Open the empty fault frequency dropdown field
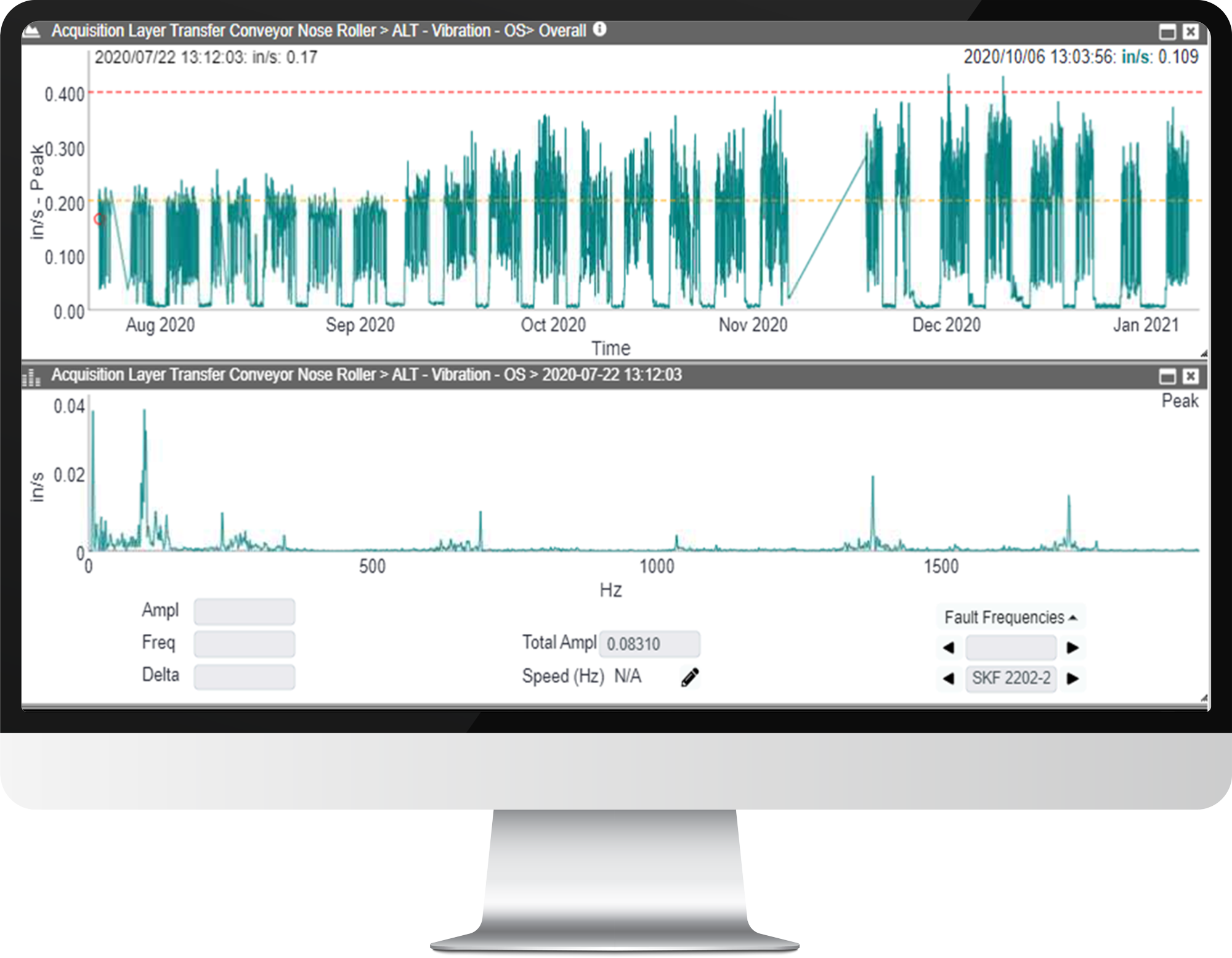Viewport: 1232px width, 958px height. 1011,647
